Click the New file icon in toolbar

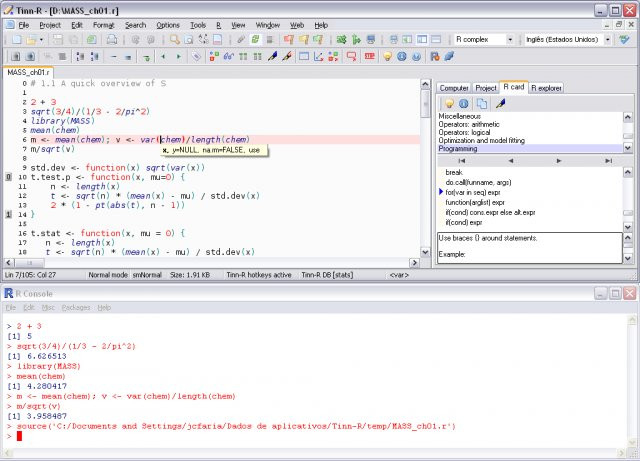point(16,40)
